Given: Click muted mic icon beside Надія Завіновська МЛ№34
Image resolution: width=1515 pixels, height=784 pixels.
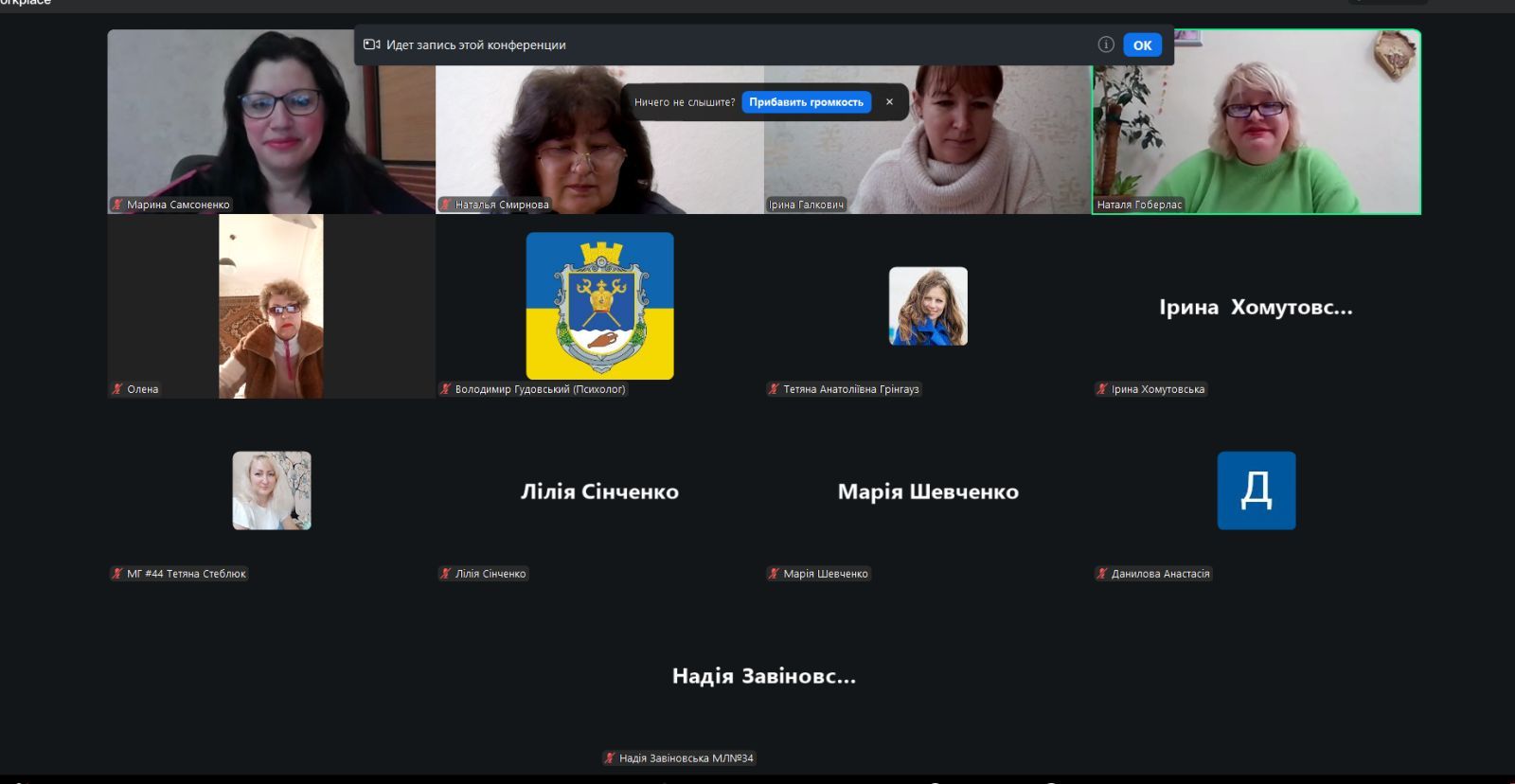Looking at the screenshot, I should pos(610,758).
